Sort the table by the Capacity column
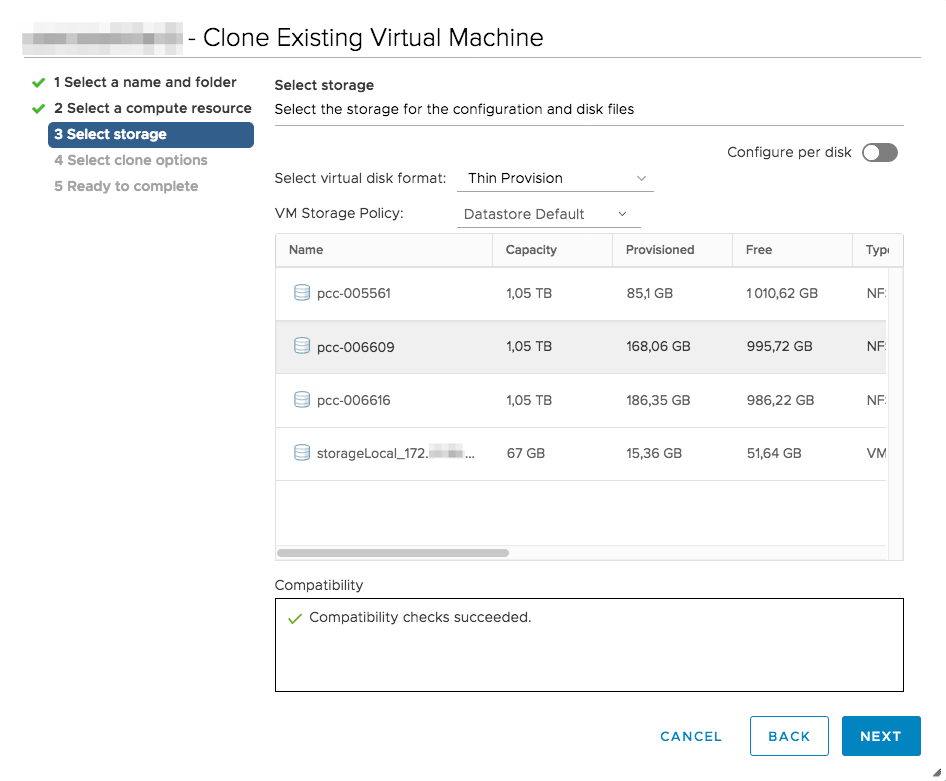946x781 pixels. pos(531,250)
